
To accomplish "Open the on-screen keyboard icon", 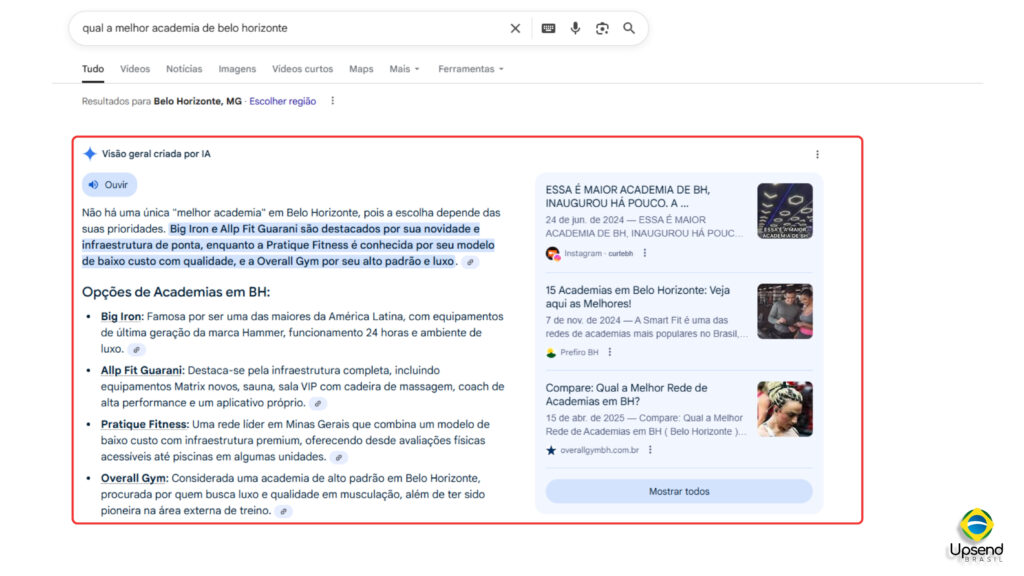I will point(549,28).
